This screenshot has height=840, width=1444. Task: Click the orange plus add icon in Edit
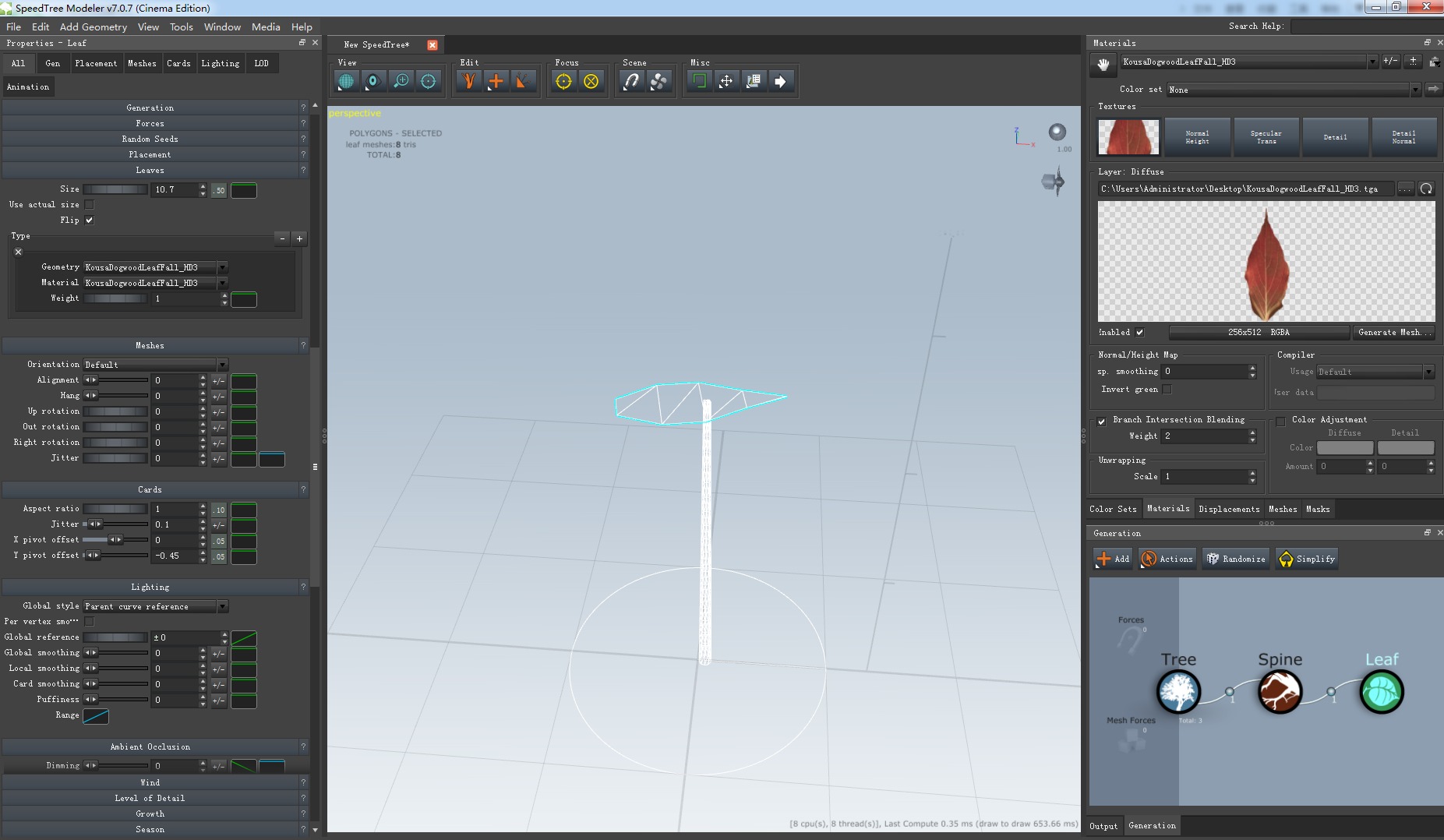pyautogui.click(x=496, y=81)
